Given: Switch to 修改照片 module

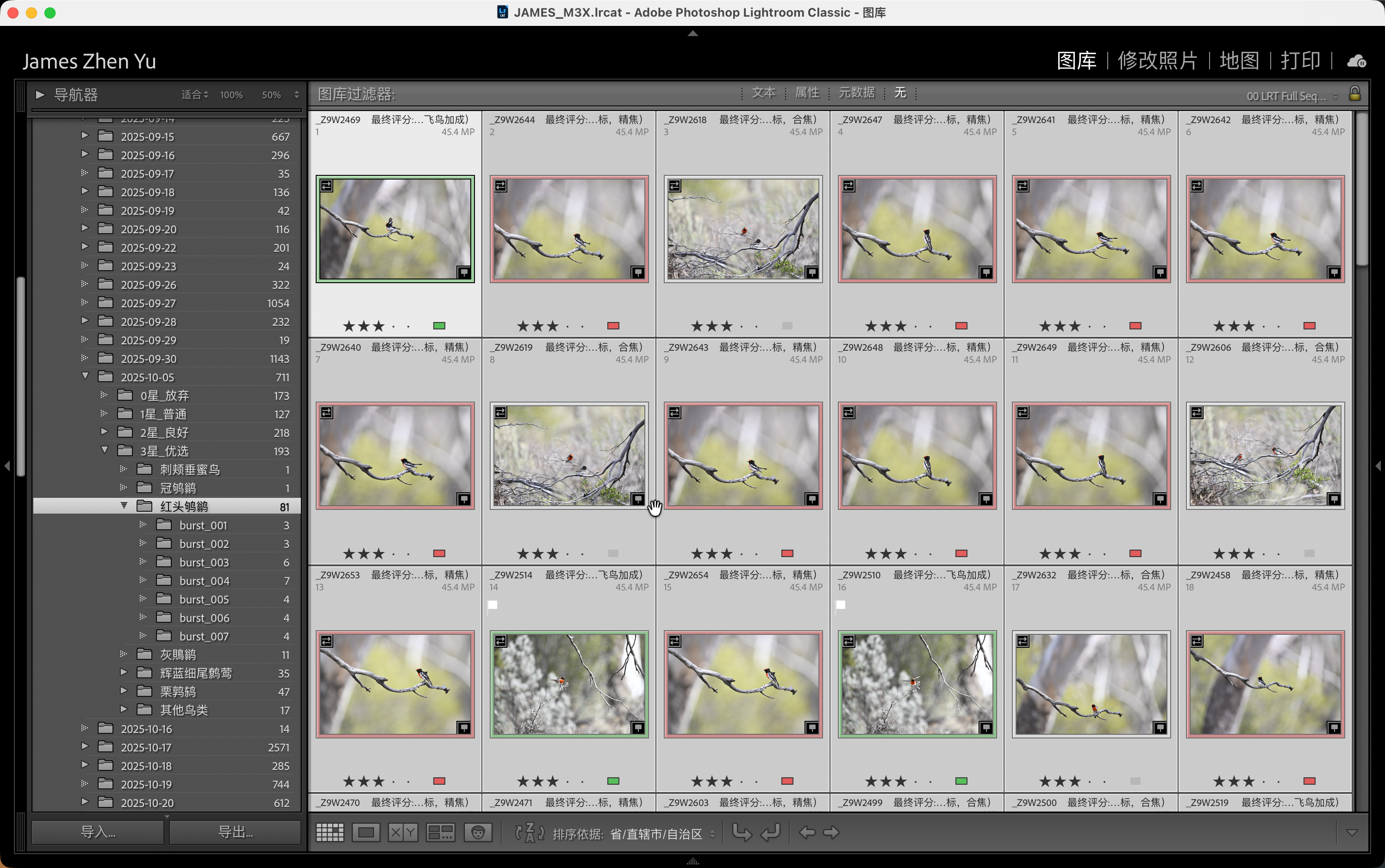Looking at the screenshot, I should [x=1157, y=60].
